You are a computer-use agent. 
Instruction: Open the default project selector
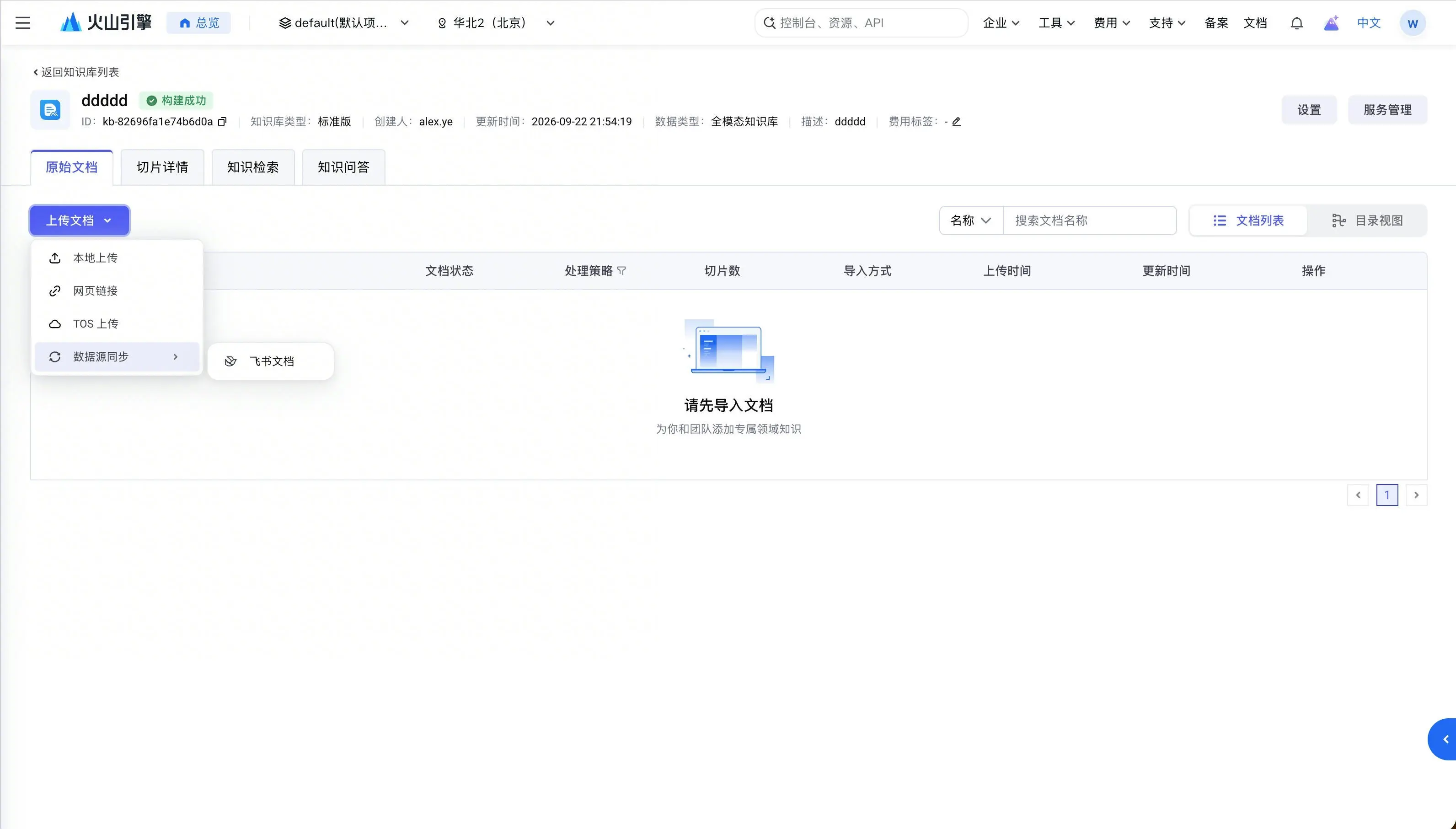pyautogui.click(x=344, y=23)
